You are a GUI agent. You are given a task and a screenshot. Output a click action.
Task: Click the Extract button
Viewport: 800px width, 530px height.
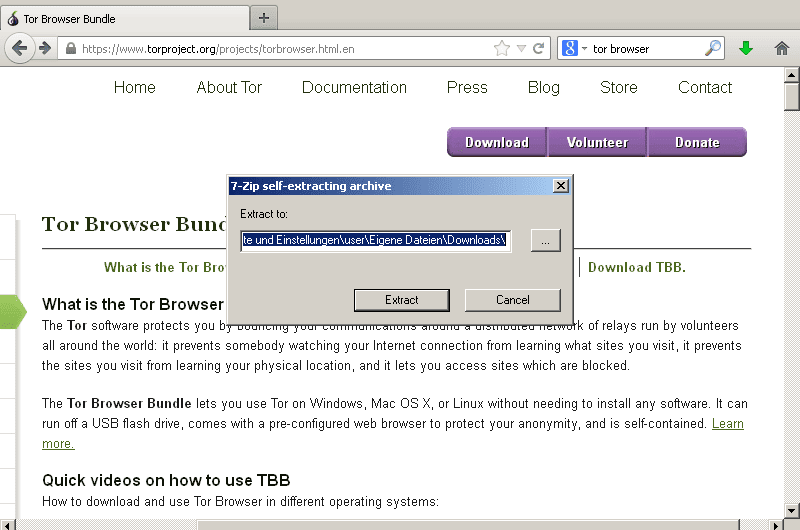(x=402, y=300)
